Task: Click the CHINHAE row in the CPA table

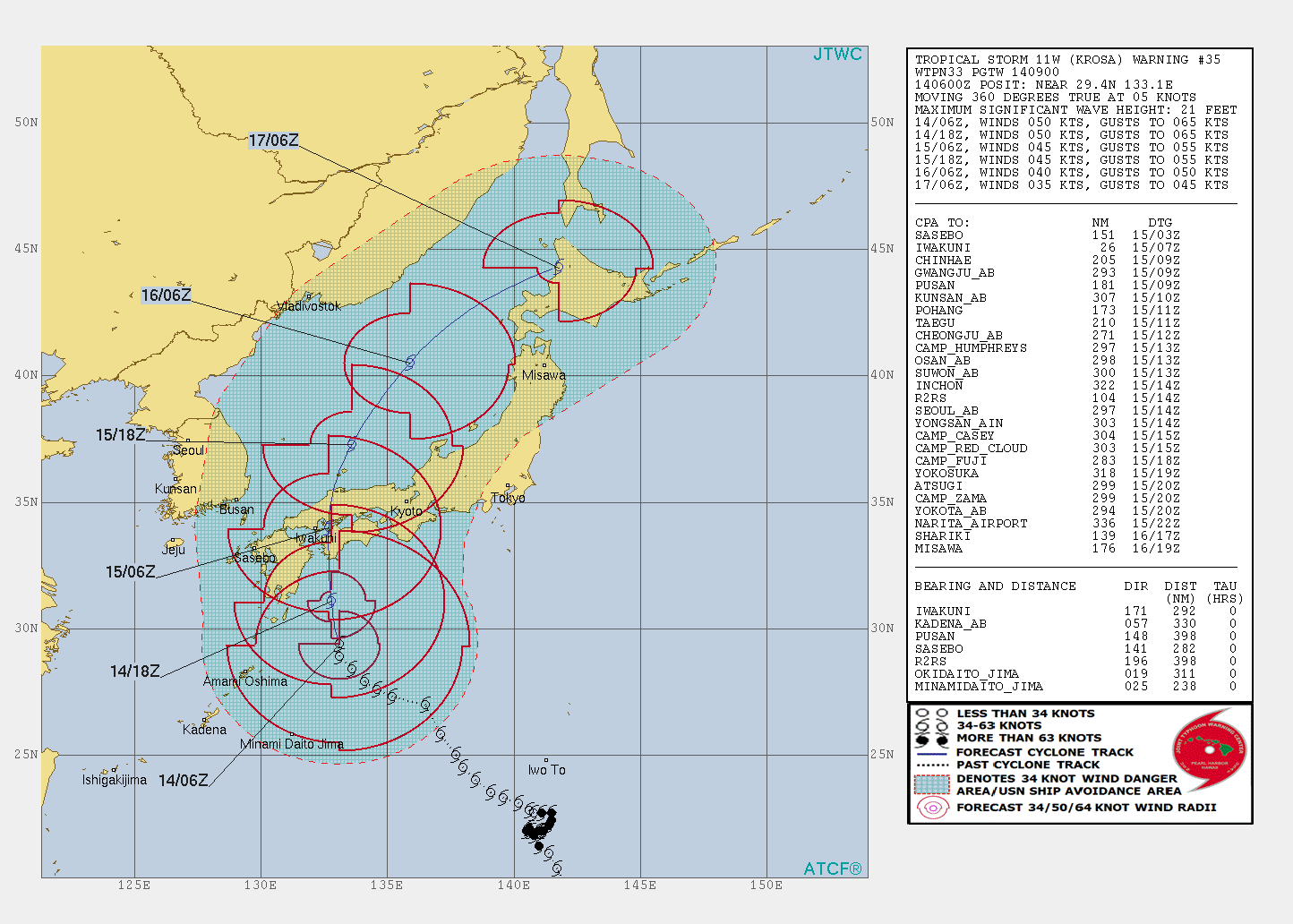Action: [x=1048, y=261]
